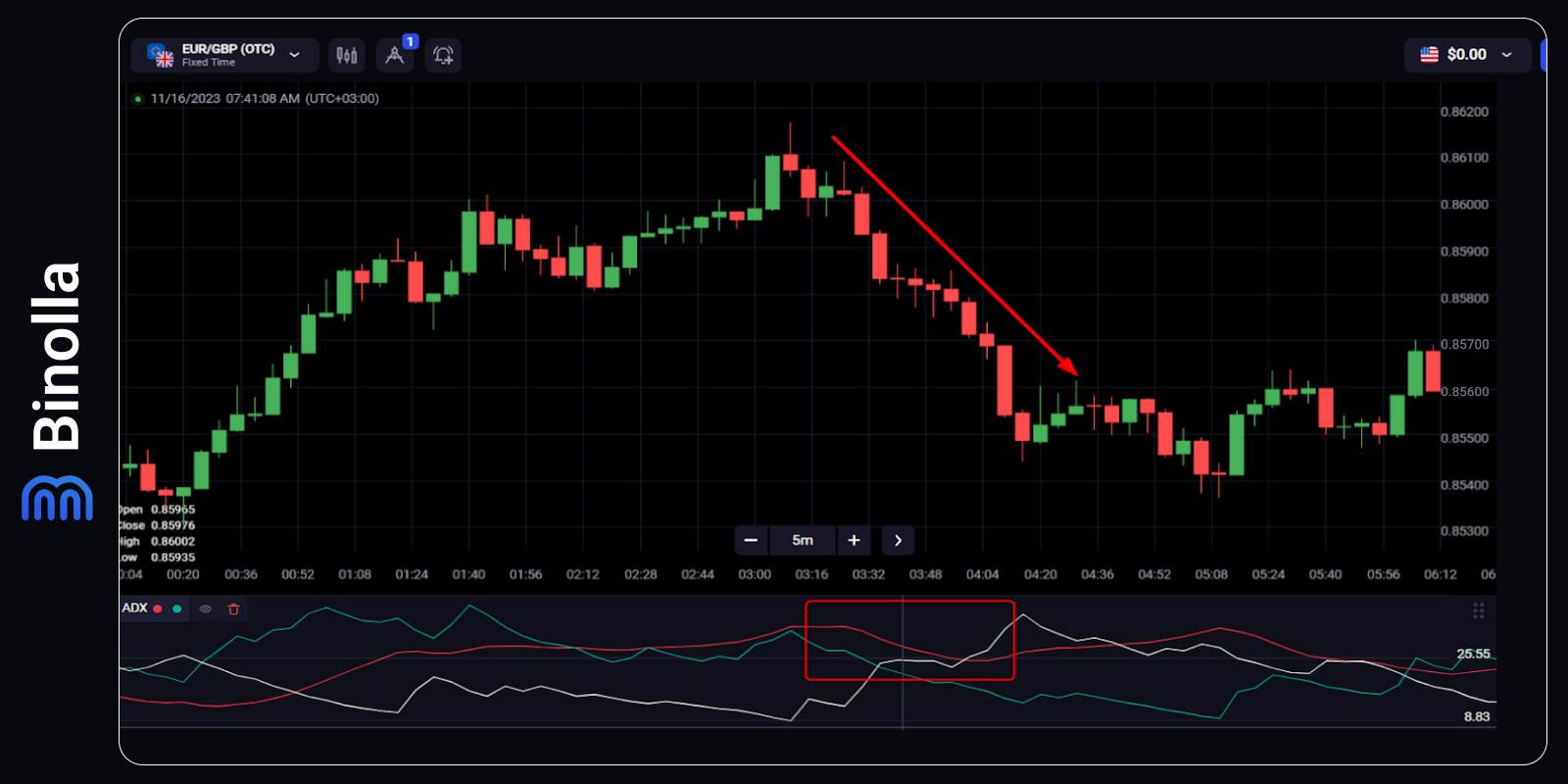
Task: Grab the ADX panel drag handle
Action: [1479, 611]
